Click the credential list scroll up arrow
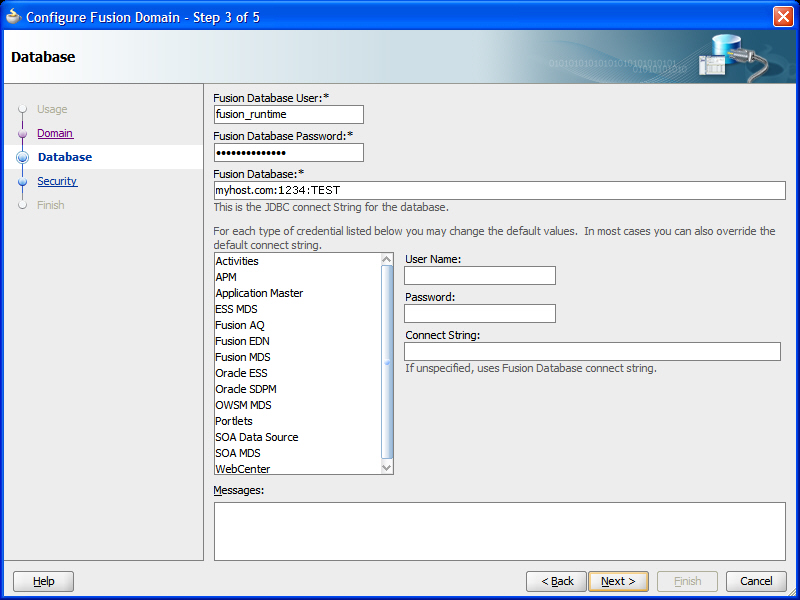800x600 pixels. [387, 259]
